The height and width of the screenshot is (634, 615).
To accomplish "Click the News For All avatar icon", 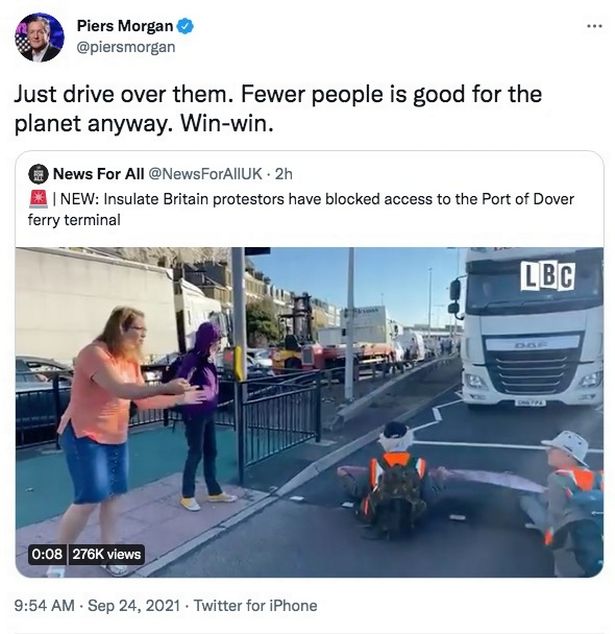I will point(38,174).
